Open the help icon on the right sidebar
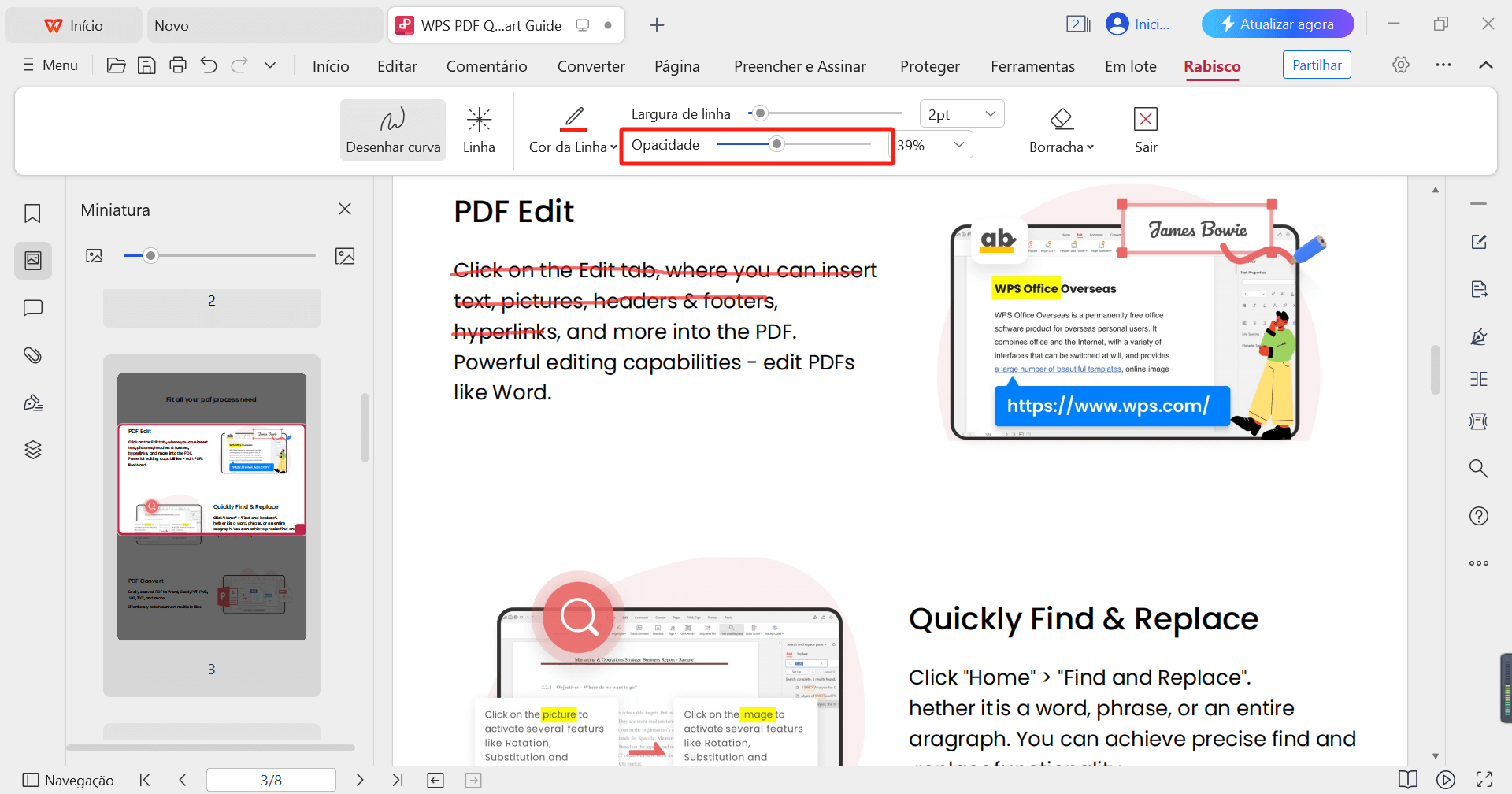Image resolution: width=1512 pixels, height=794 pixels. tap(1479, 516)
